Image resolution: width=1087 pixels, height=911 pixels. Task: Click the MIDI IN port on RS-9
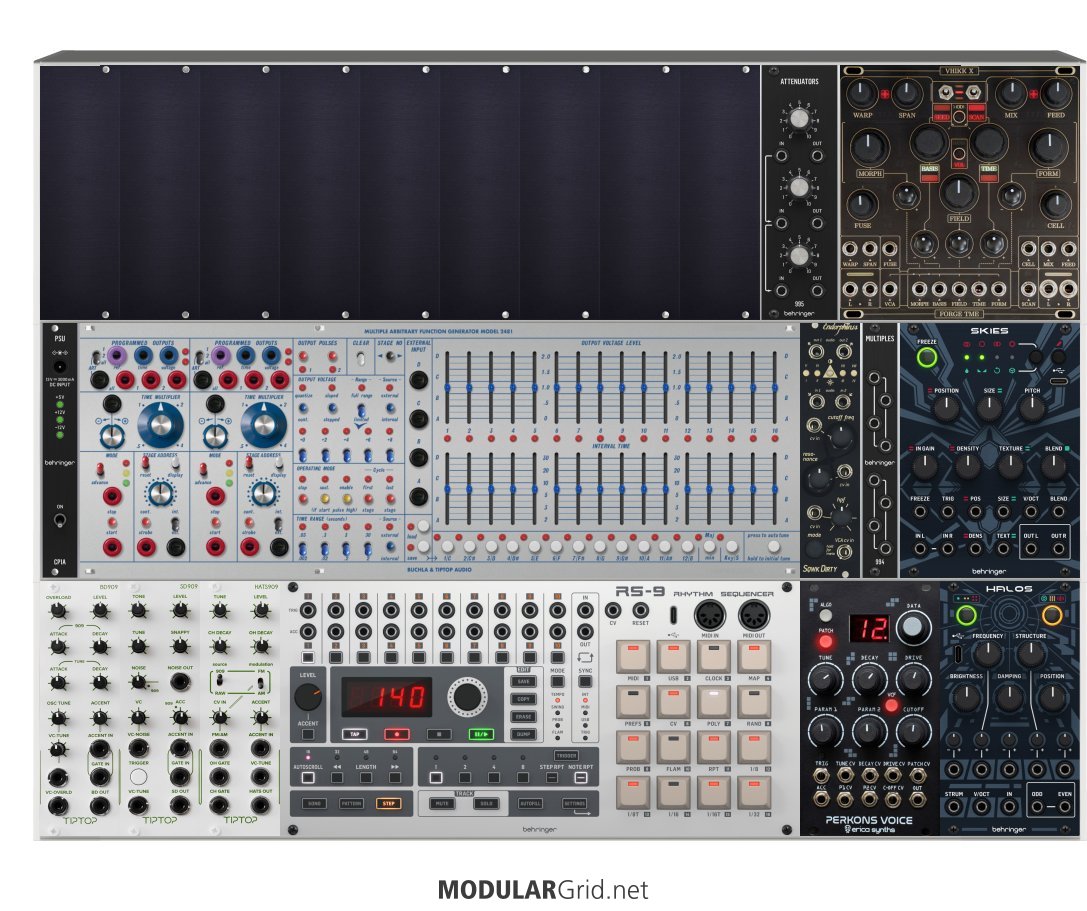(711, 616)
